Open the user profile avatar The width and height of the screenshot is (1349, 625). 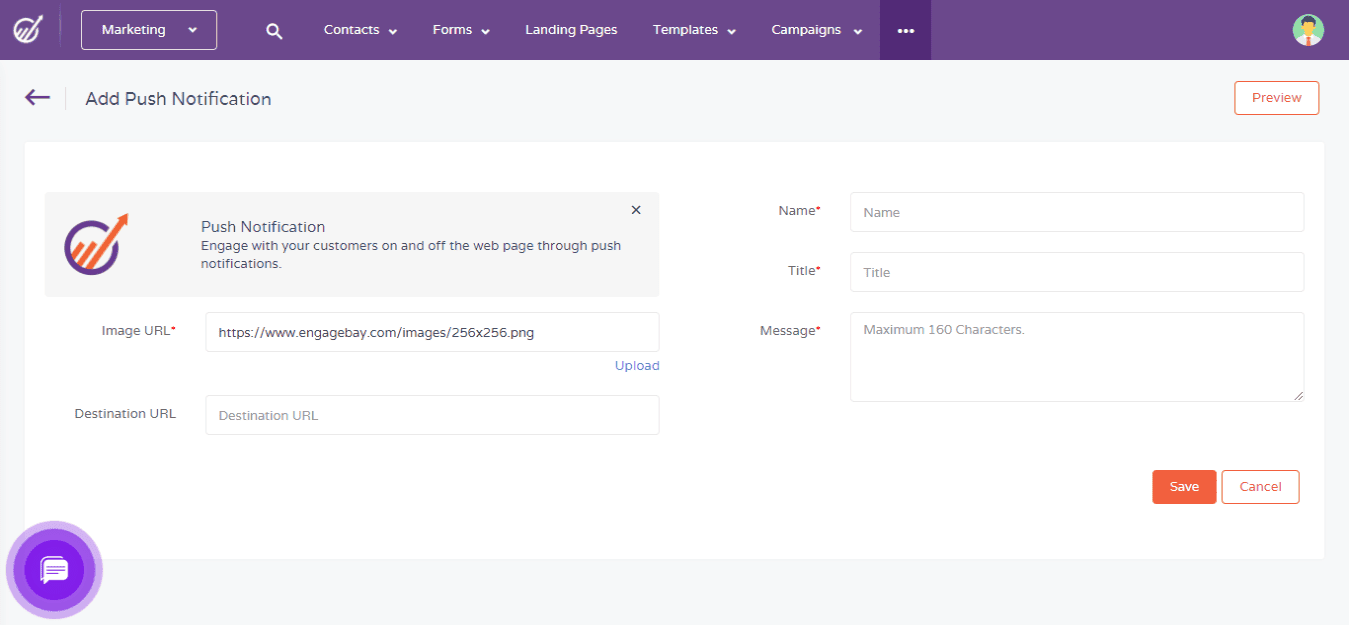click(x=1307, y=30)
